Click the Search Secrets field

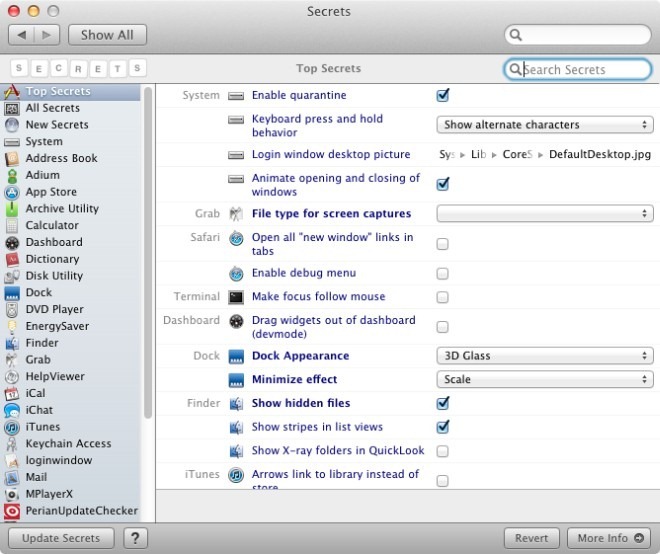[578, 69]
